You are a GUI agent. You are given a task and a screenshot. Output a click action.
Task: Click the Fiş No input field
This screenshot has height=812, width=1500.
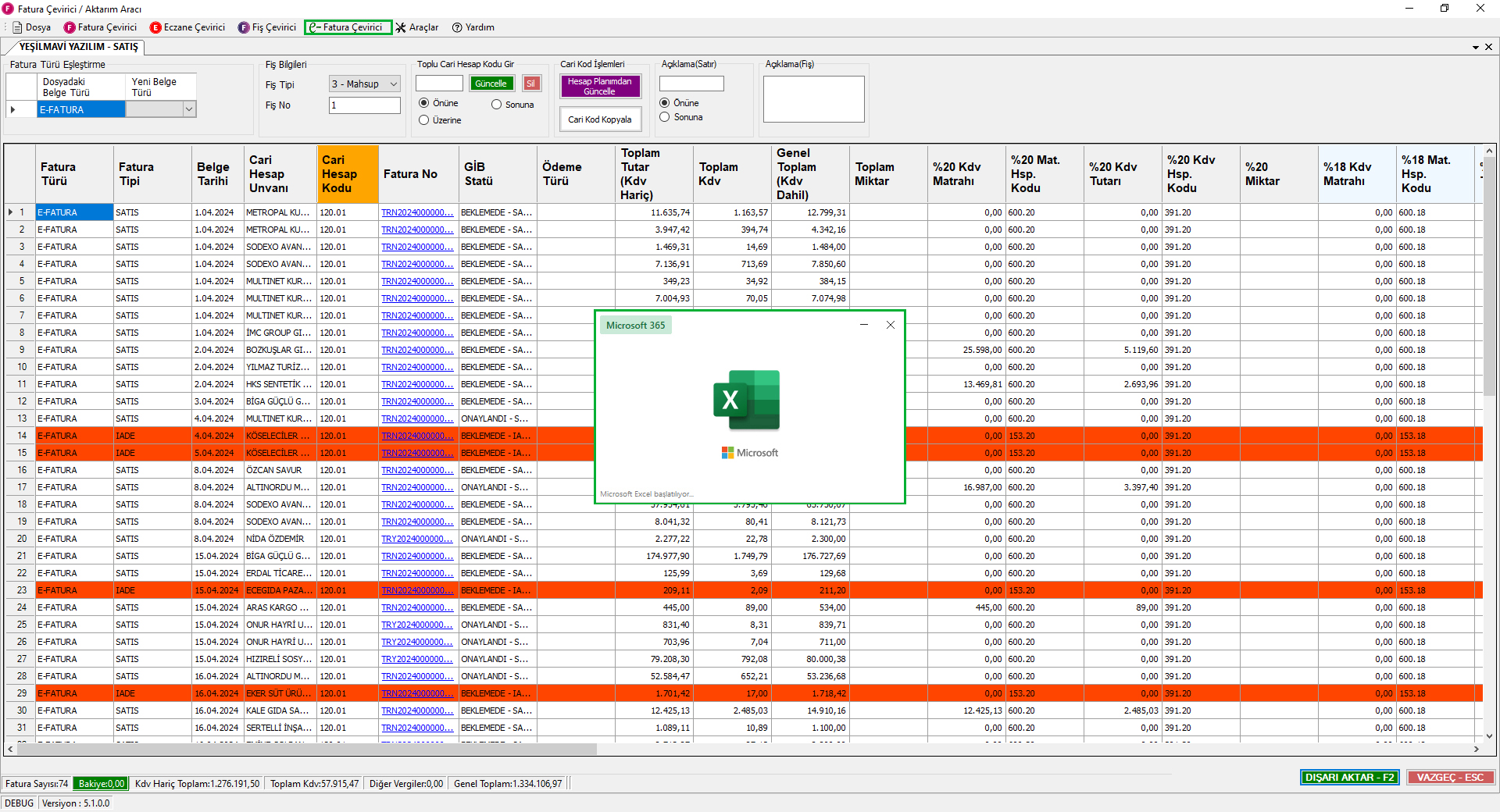pos(364,105)
